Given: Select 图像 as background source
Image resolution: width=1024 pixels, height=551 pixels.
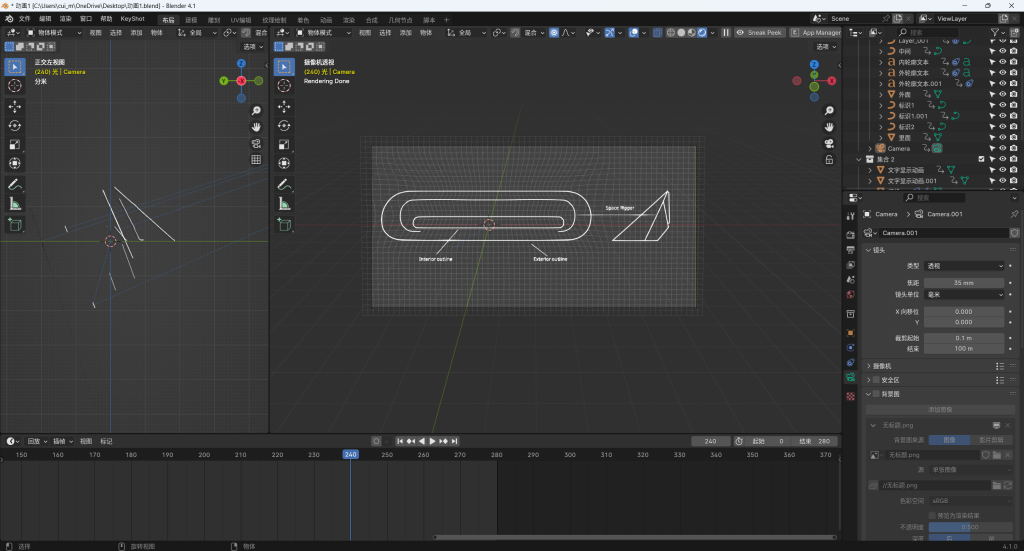Looking at the screenshot, I should (x=949, y=440).
